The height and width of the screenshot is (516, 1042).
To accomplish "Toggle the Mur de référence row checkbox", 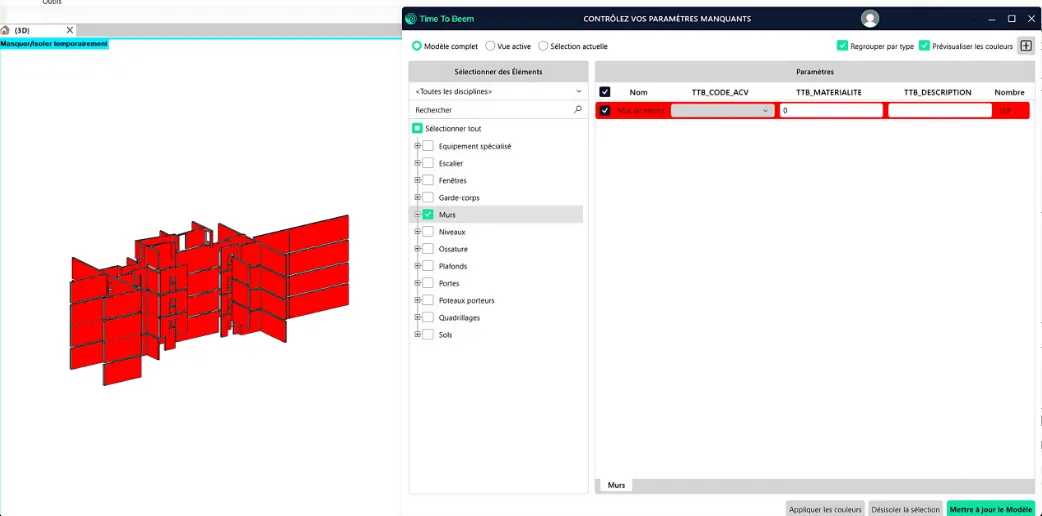I will pyautogui.click(x=605, y=110).
